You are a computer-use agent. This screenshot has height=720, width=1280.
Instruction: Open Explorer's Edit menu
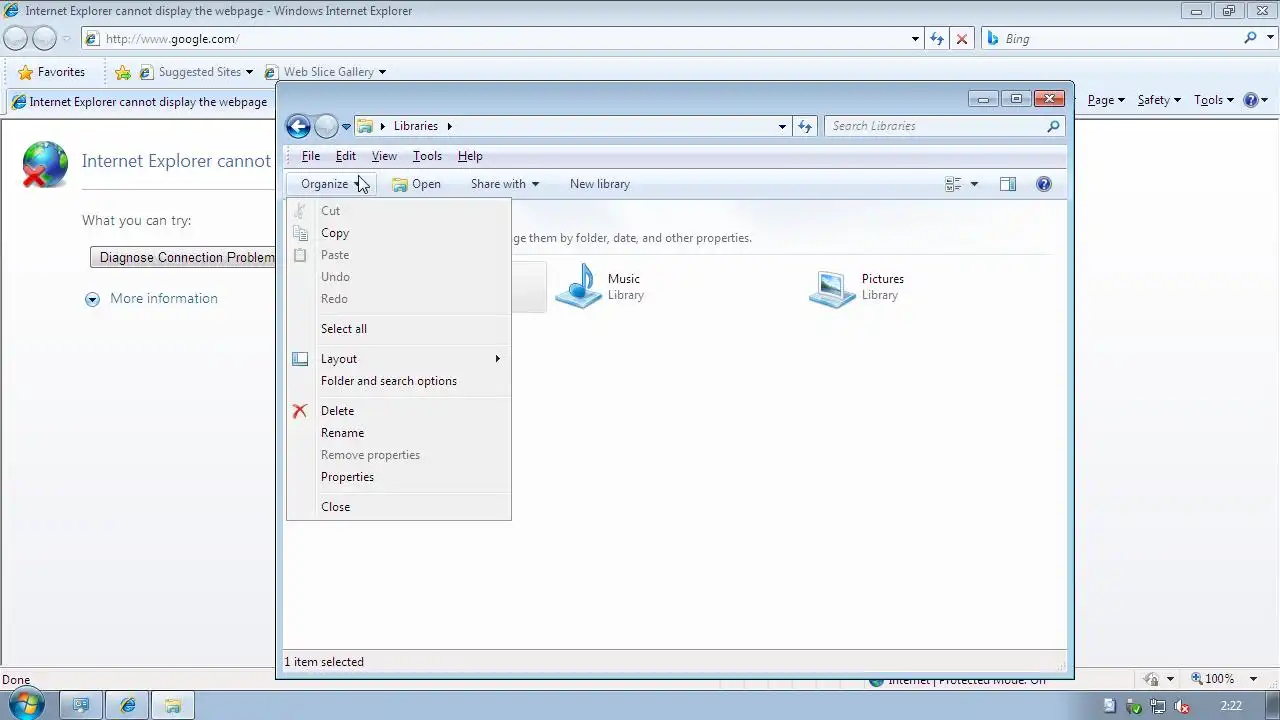346,156
